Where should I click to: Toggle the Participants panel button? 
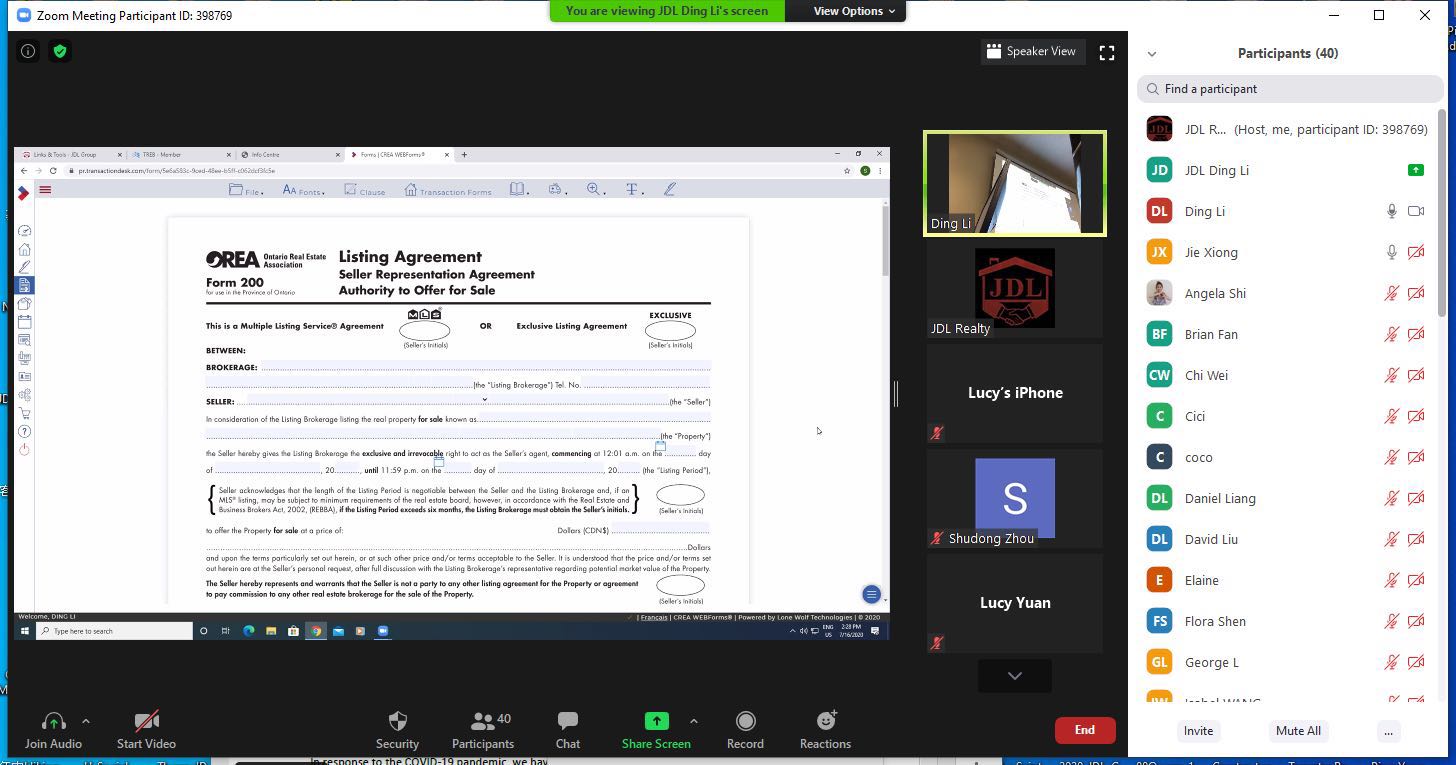(483, 730)
